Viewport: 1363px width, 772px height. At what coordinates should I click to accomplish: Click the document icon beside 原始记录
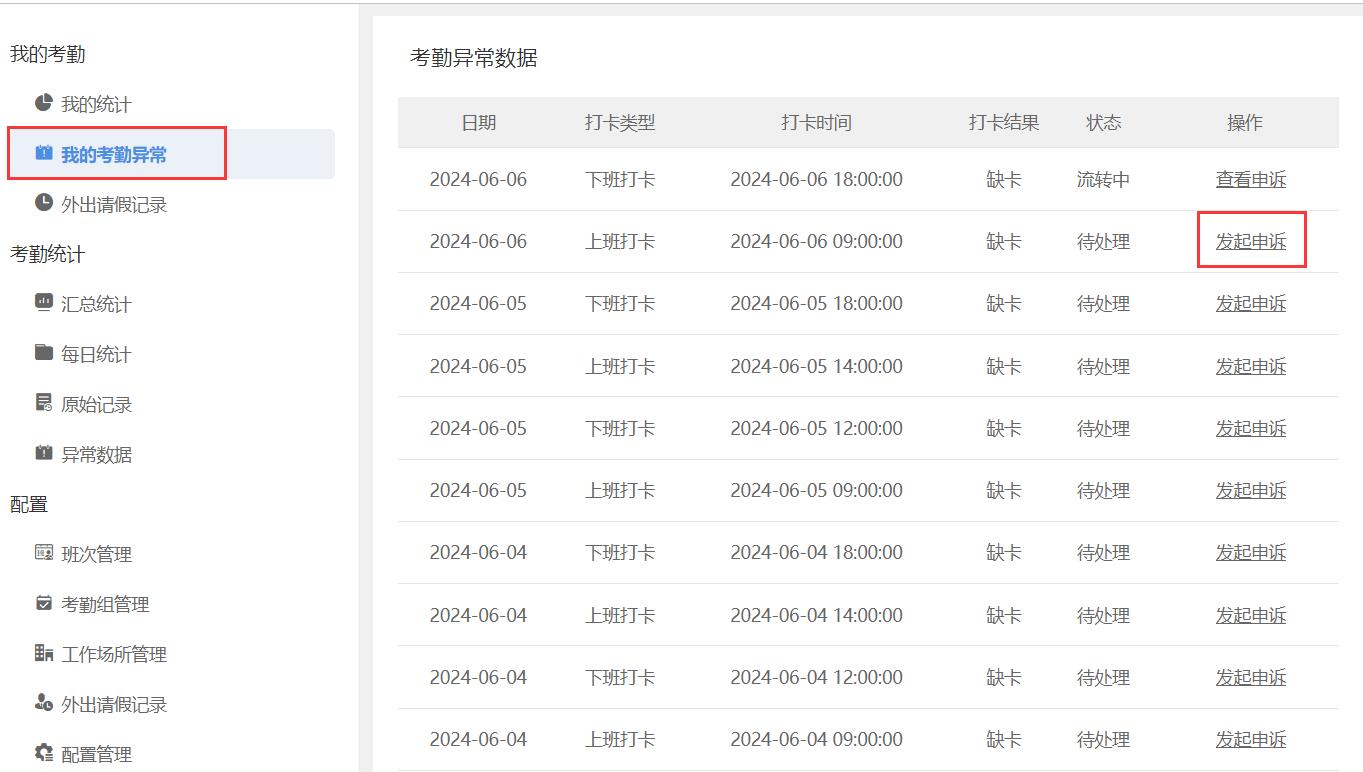click(x=43, y=403)
